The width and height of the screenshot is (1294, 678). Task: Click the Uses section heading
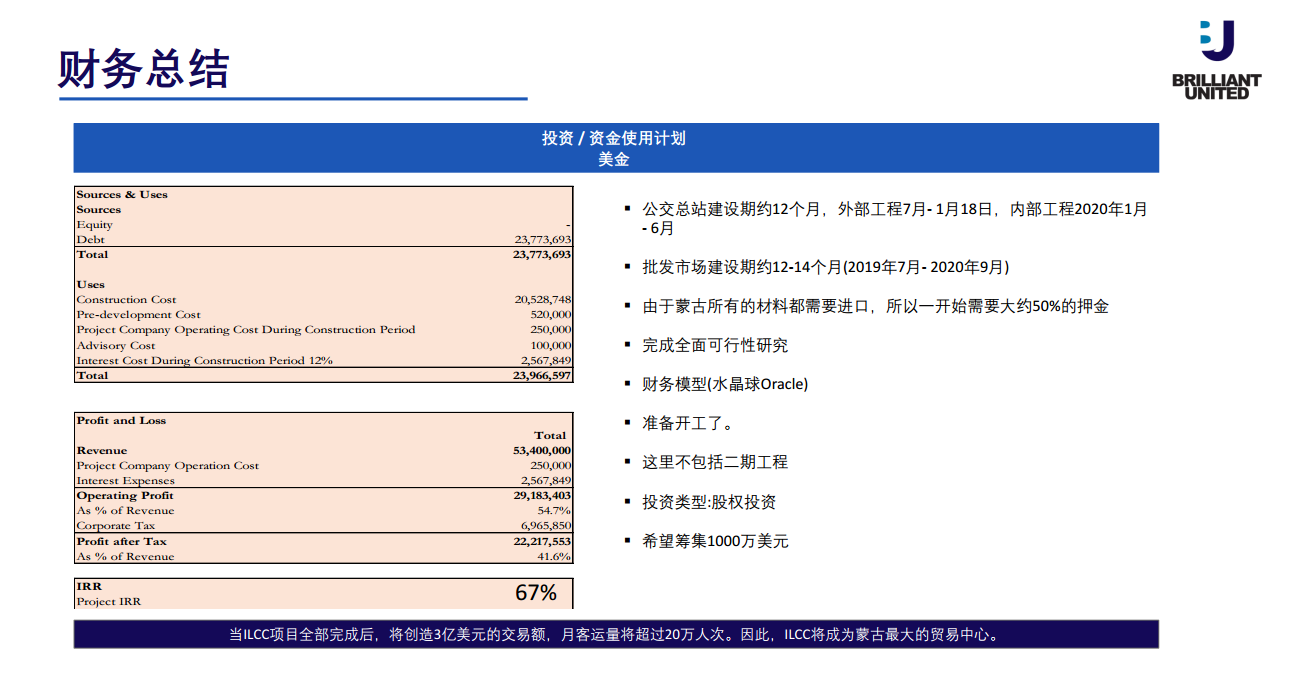point(91,285)
